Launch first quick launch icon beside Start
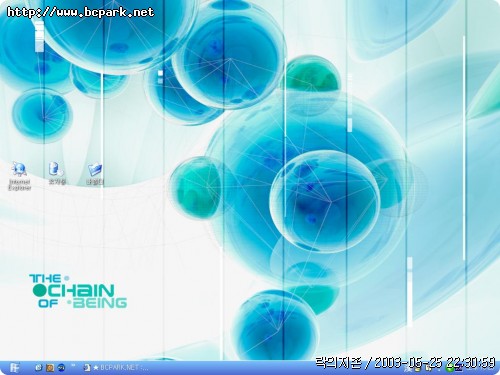500x375 pixels. 39,368
